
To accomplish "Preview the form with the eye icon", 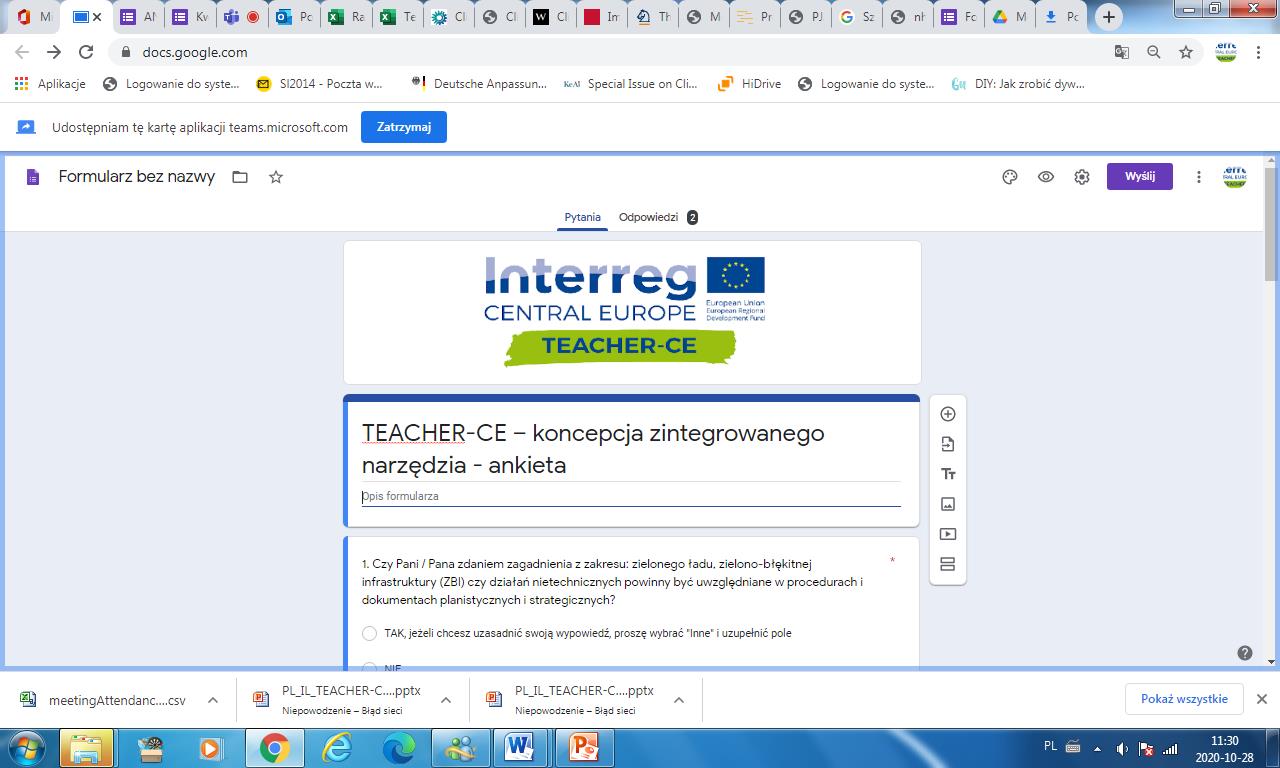I will tap(1046, 177).
